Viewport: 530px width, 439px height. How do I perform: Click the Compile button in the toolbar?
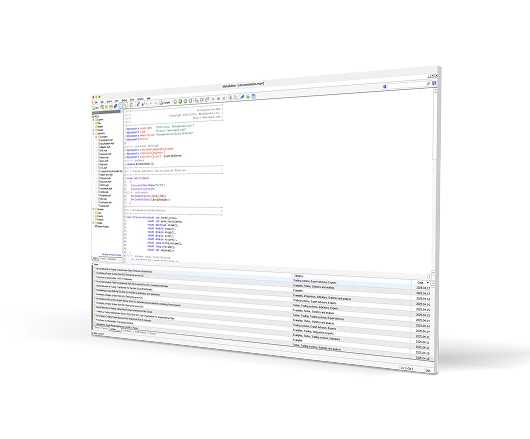(165, 102)
